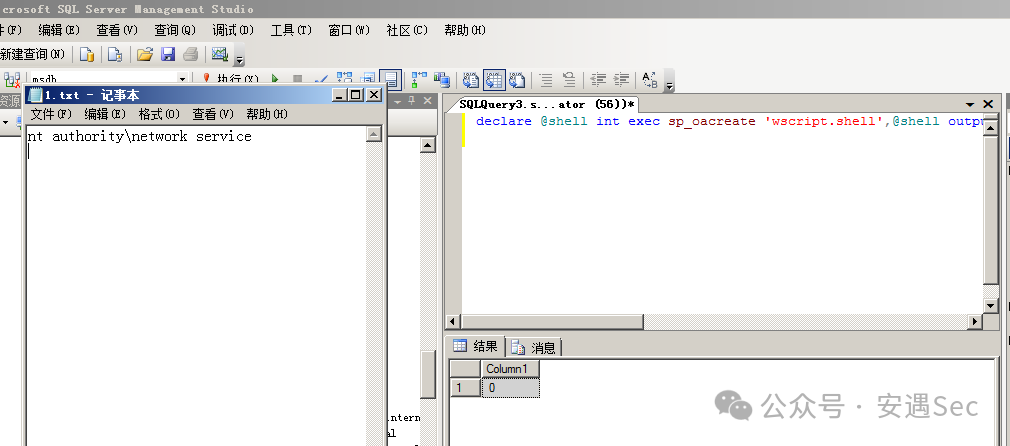Open the Tools (工具) menu

tap(291, 30)
